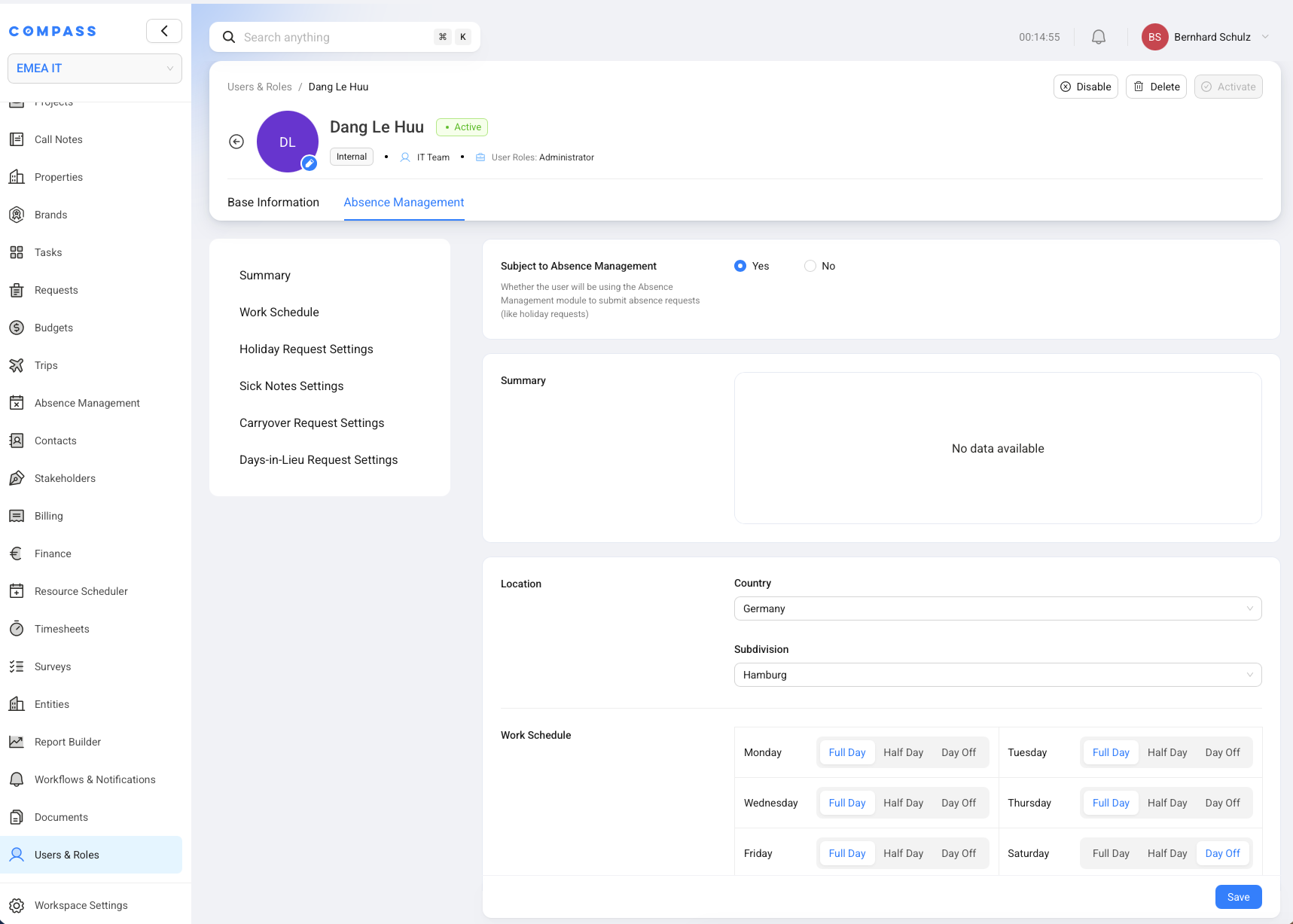
Task: Set Tuesday to Half Day
Action: pos(1167,752)
